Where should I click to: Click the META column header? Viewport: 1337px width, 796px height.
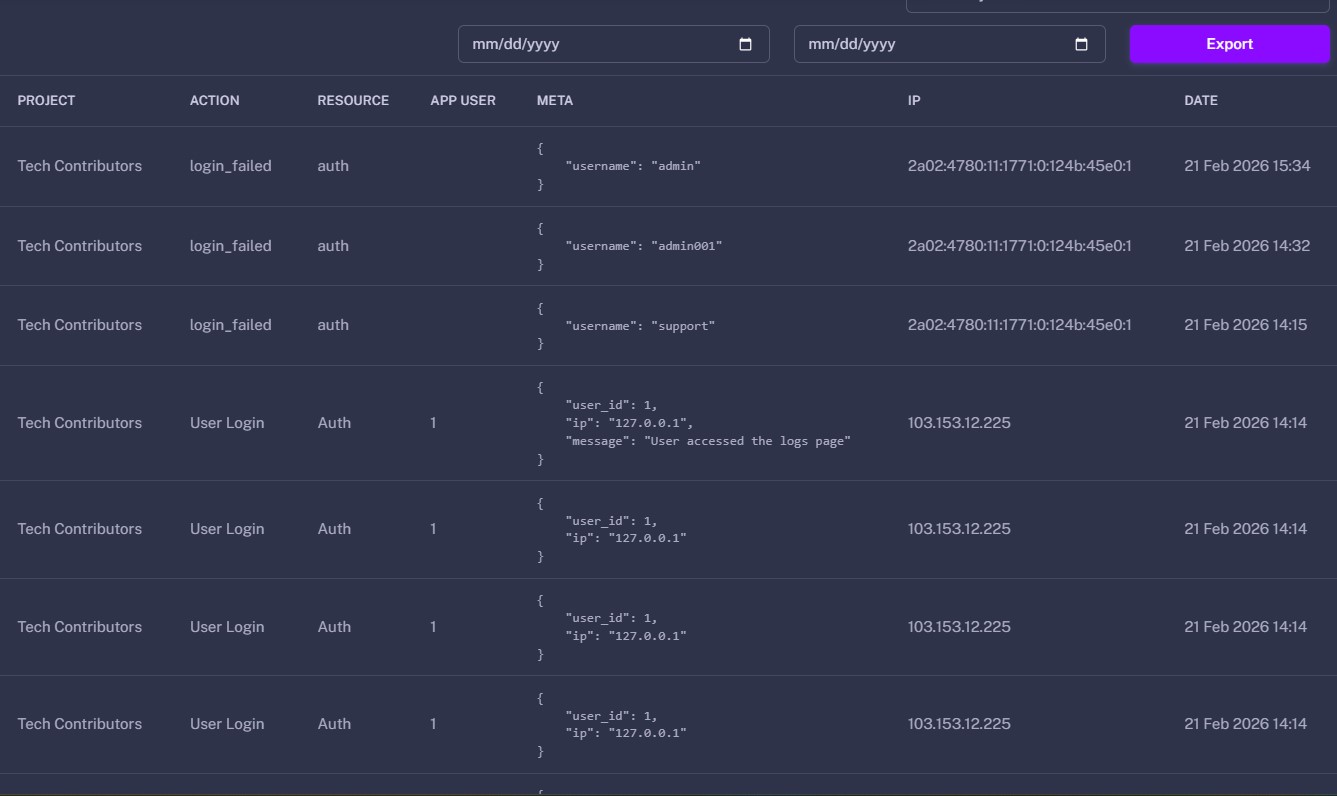click(x=555, y=100)
